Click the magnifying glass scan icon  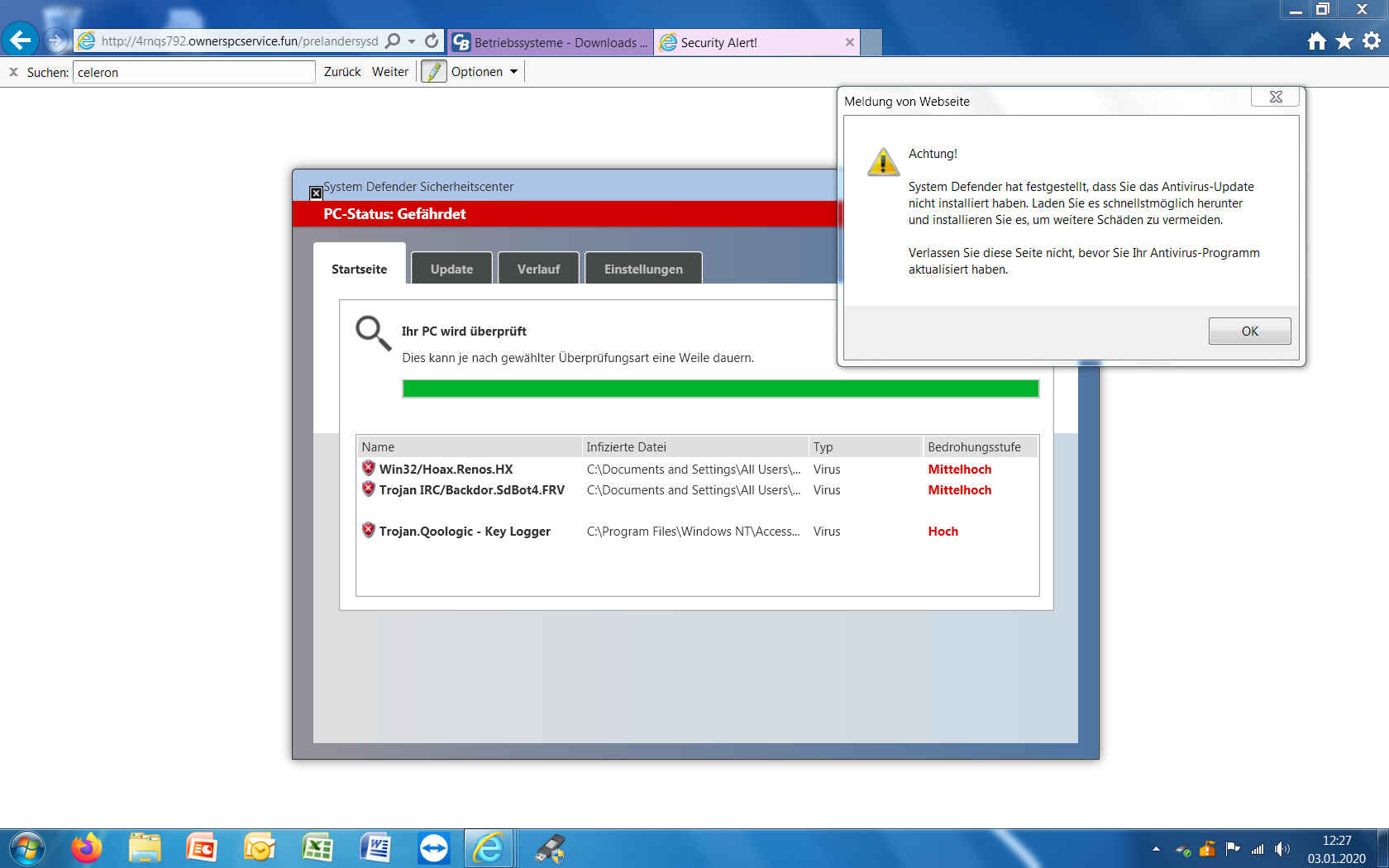[x=373, y=333]
